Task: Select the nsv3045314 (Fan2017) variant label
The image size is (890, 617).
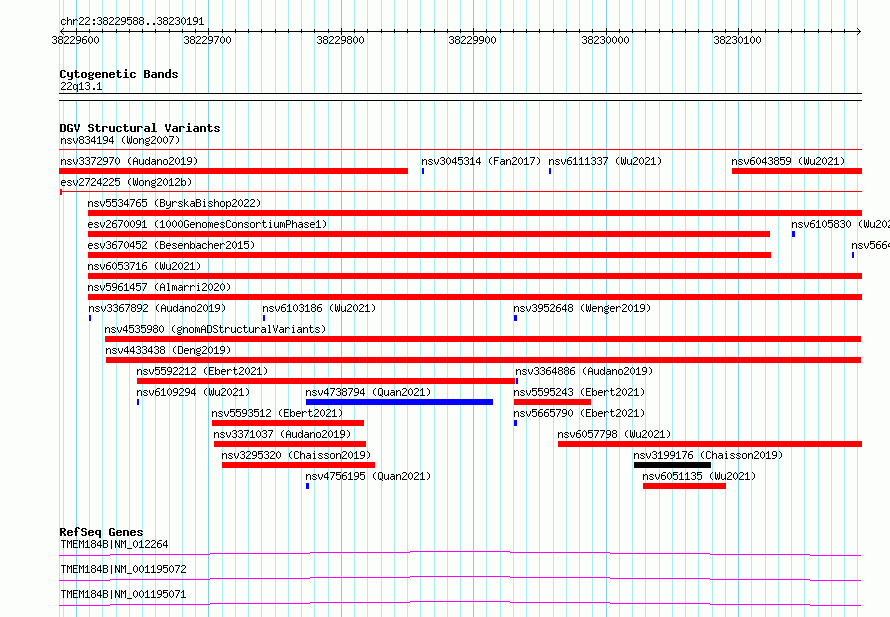Action: pos(481,161)
